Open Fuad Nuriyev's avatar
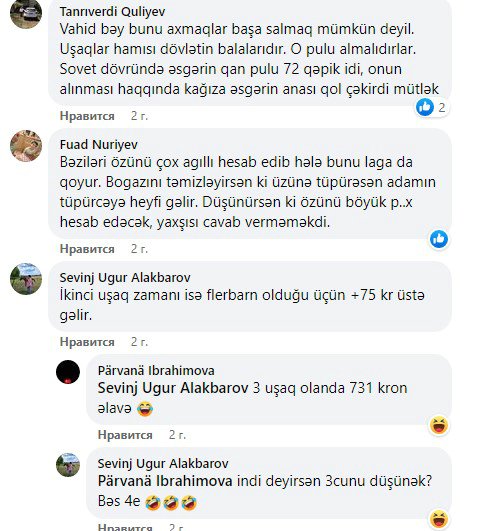The height and width of the screenshot is (531, 483). click(26, 146)
